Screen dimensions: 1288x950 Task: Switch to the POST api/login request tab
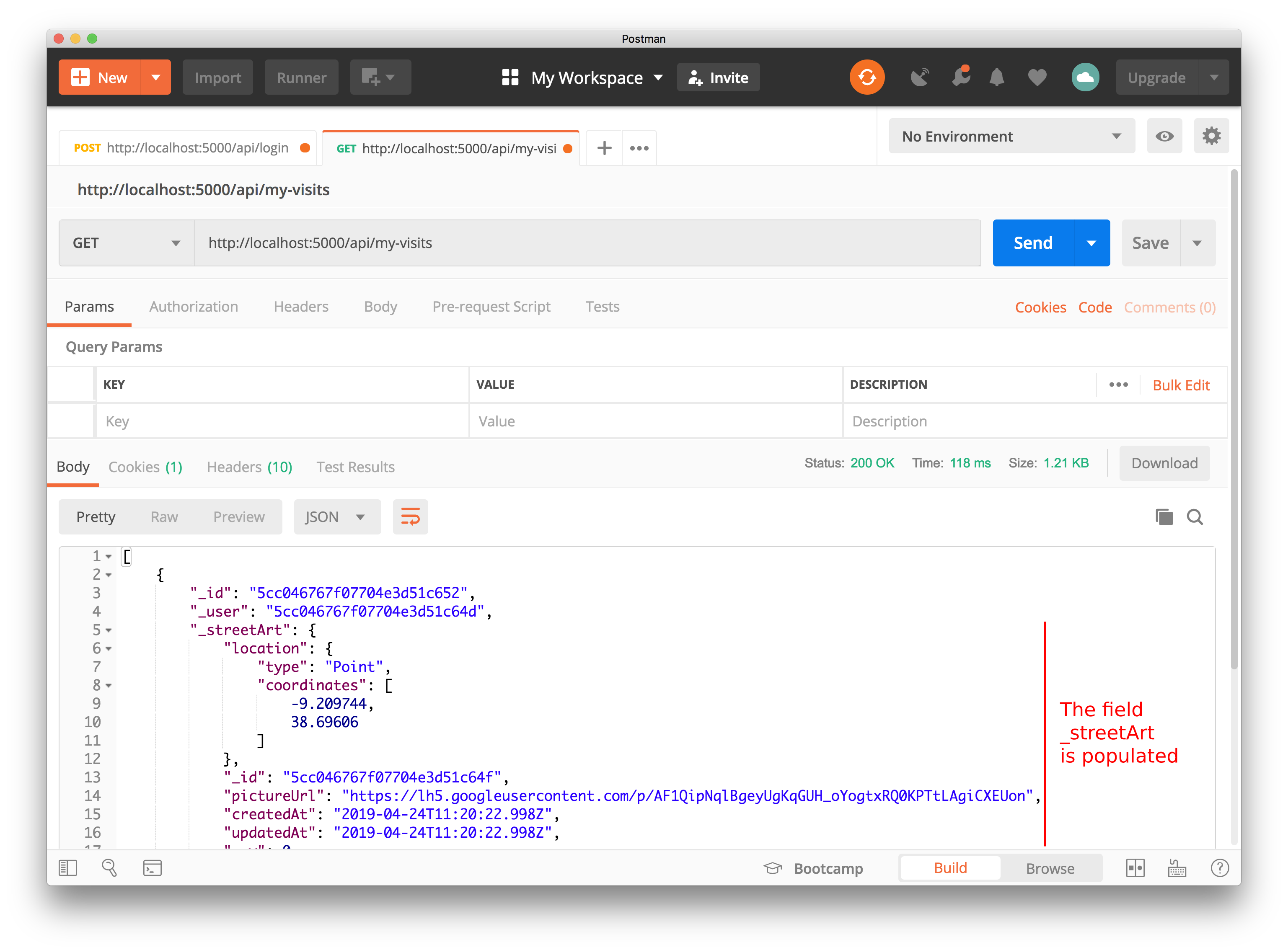click(188, 148)
